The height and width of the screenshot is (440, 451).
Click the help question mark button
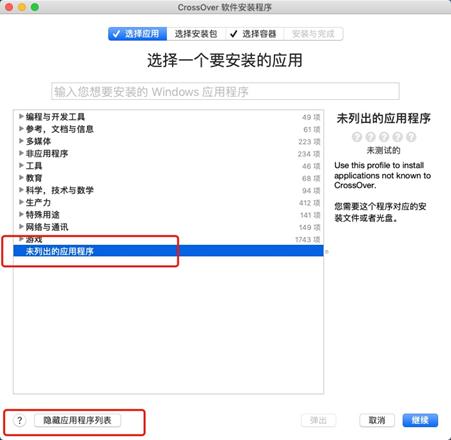tap(20, 420)
